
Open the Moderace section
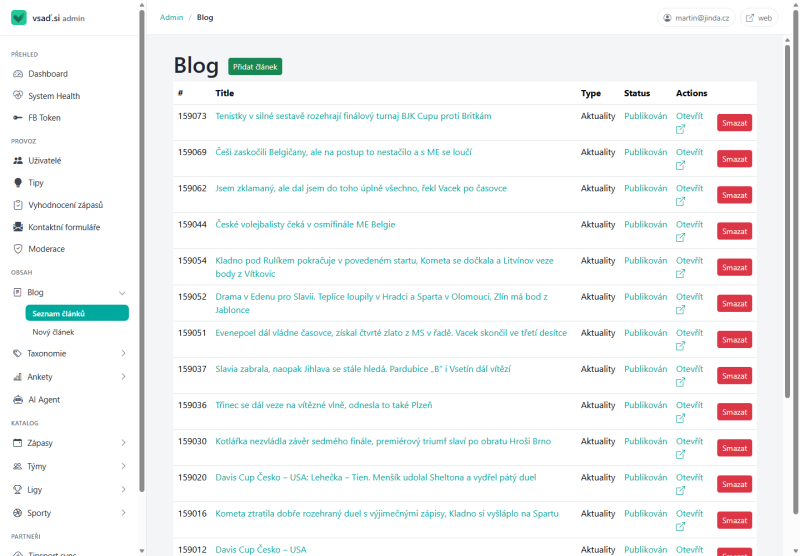46,249
